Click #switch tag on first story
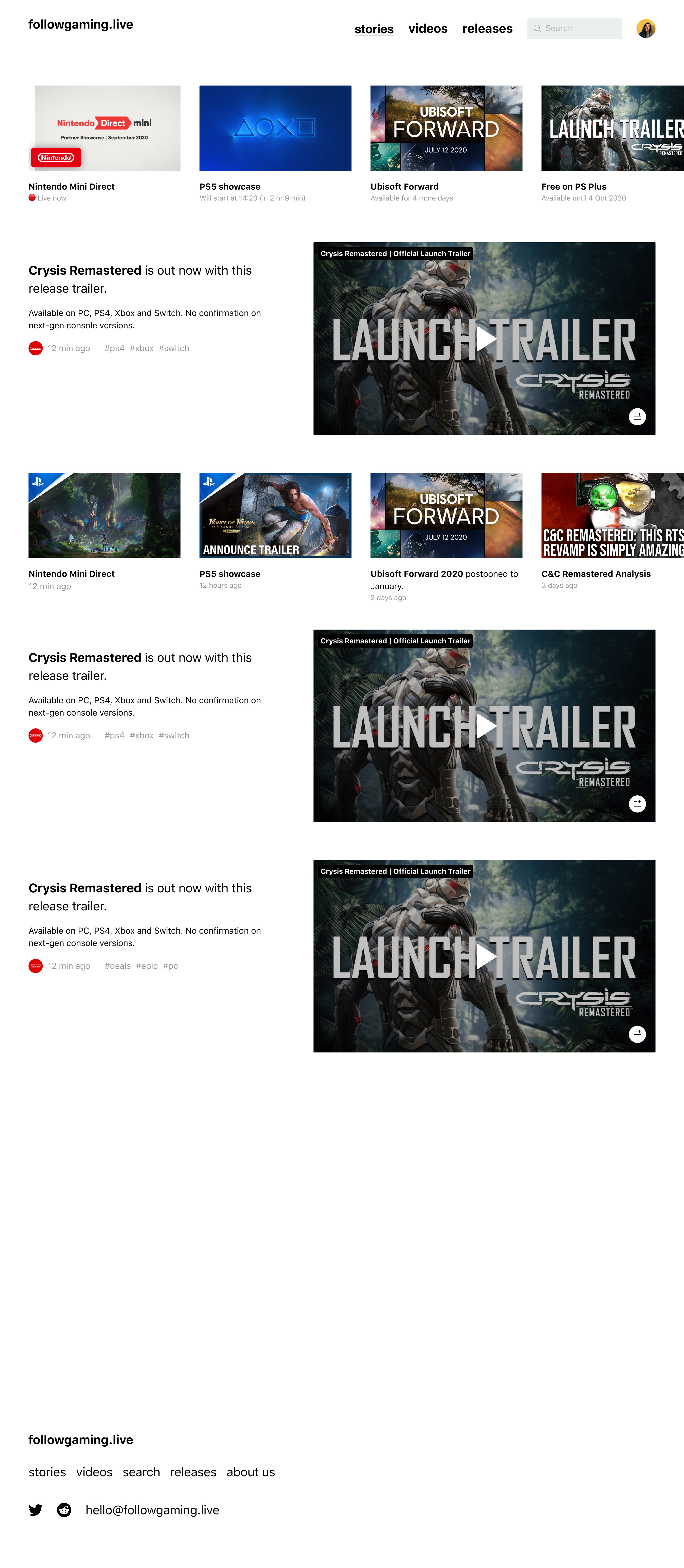 (174, 348)
